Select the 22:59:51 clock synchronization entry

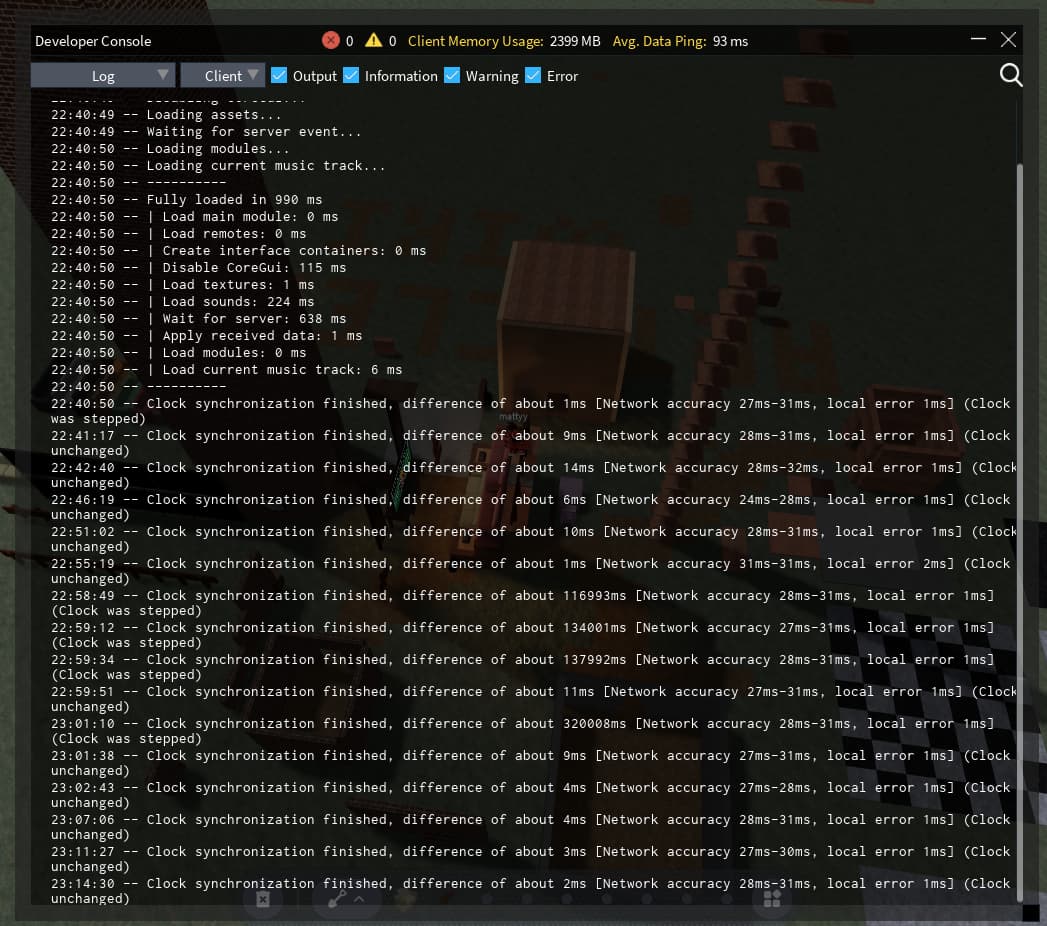[x=534, y=699]
